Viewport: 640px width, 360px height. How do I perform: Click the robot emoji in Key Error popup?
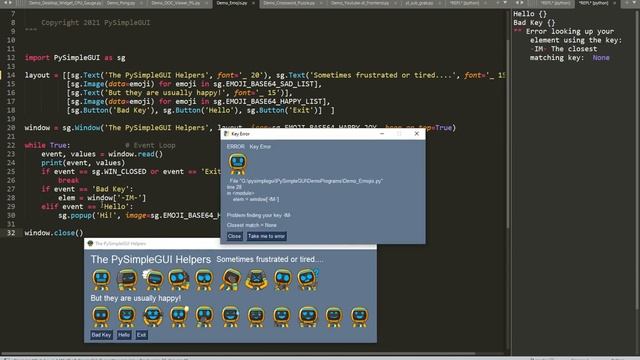[x=237, y=164]
